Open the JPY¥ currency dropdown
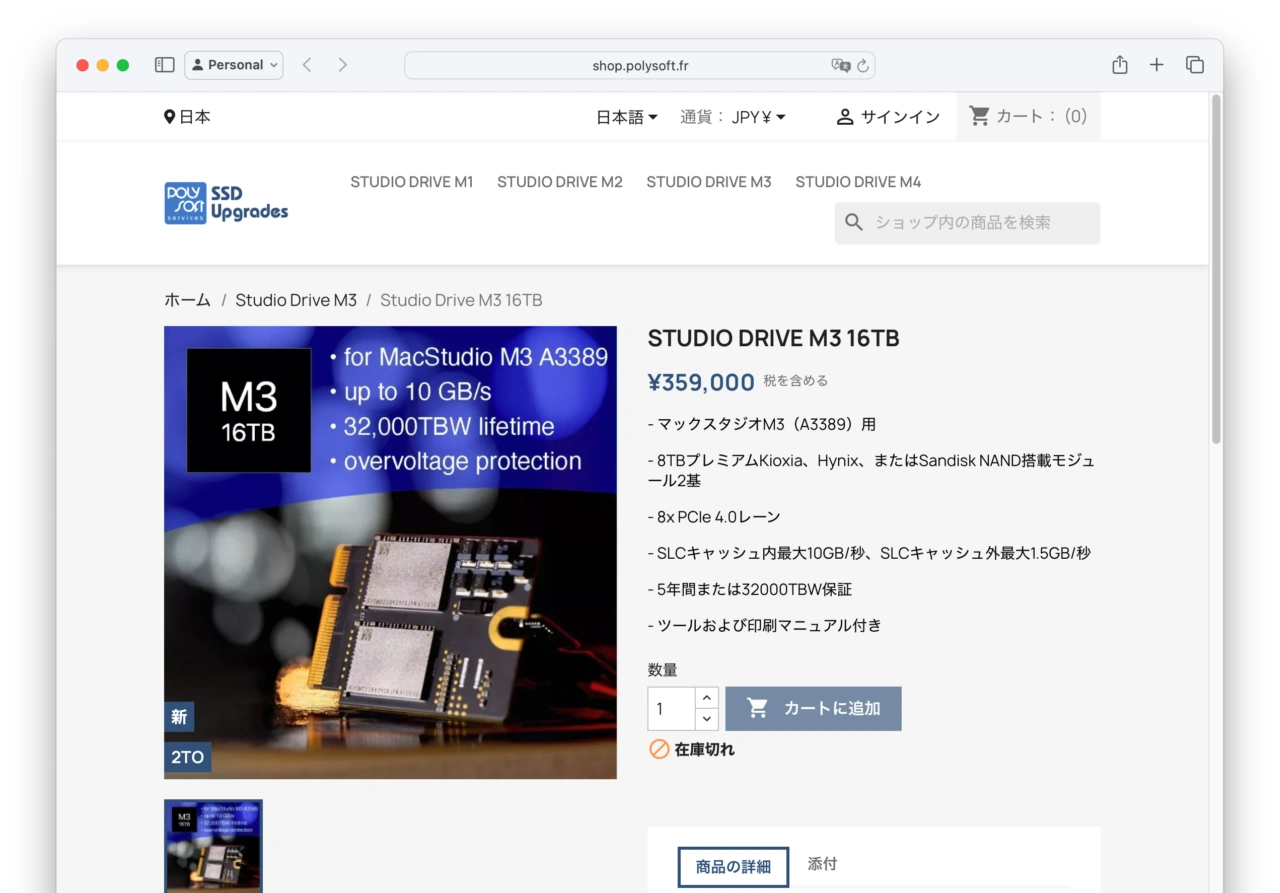1280x893 pixels. point(758,117)
